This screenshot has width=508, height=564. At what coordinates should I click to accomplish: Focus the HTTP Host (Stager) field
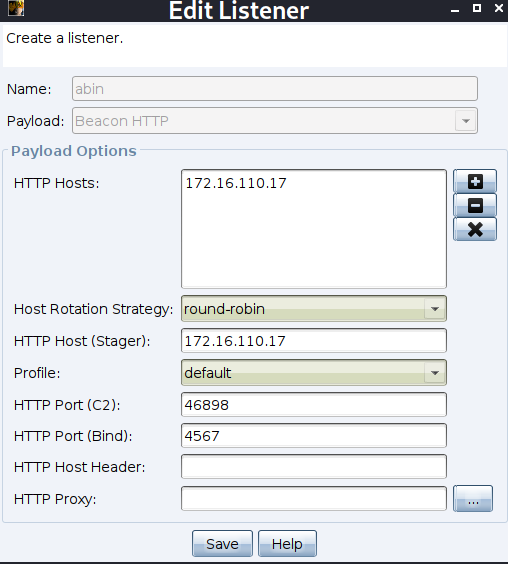pos(314,341)
